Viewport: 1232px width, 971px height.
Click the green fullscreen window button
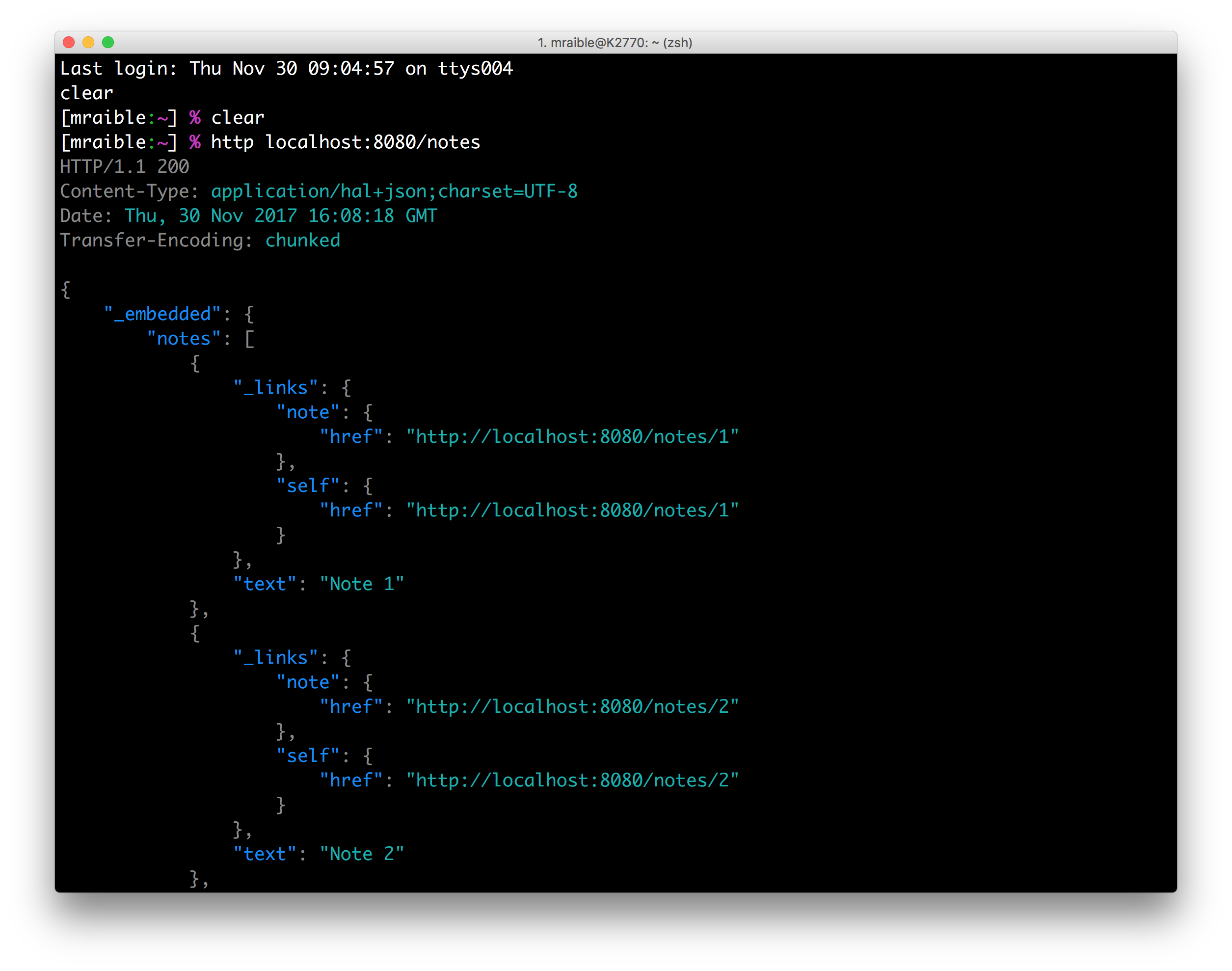pos(108,43)
